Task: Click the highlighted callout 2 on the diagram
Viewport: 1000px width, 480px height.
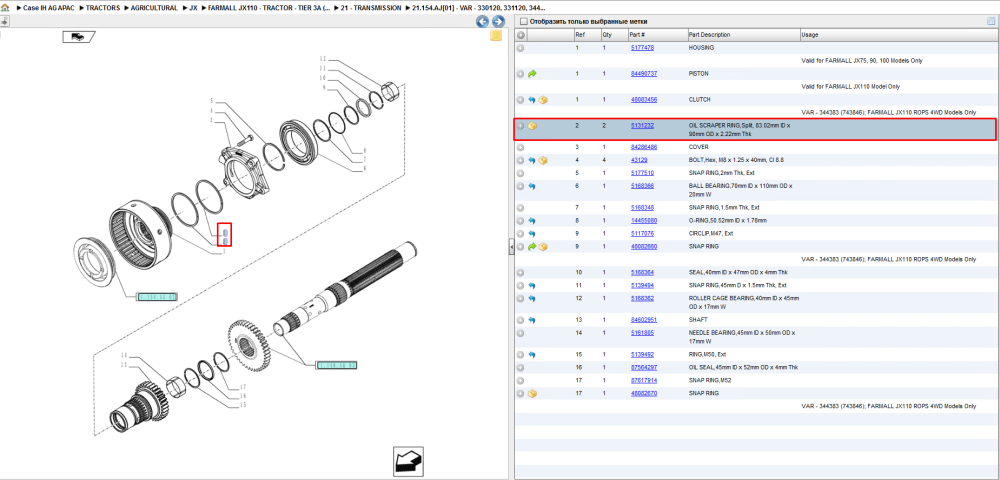Action: pos(224,235)
